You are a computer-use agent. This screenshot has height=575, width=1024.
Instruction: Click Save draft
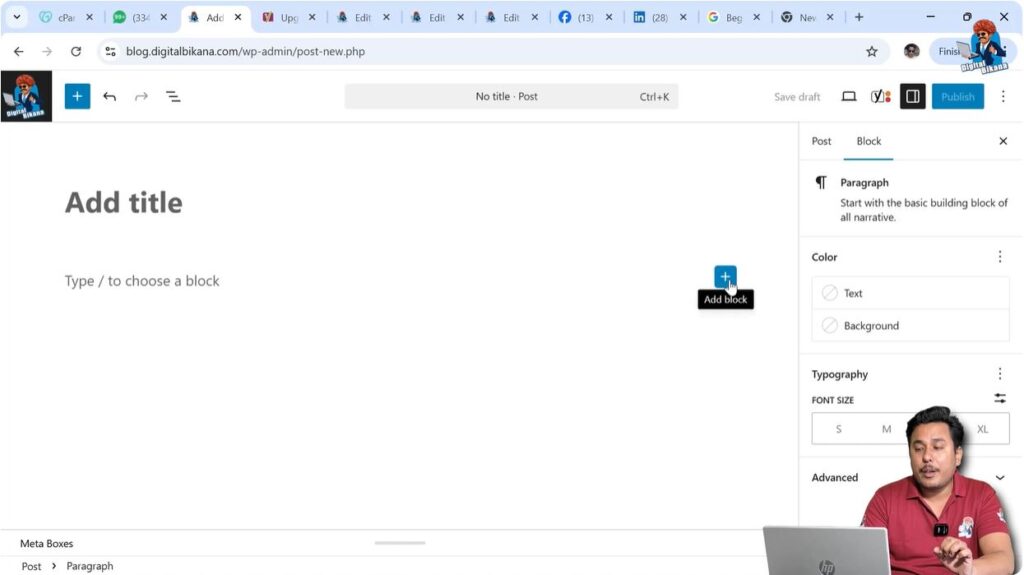pyautogui.click(x=797, y=97)
